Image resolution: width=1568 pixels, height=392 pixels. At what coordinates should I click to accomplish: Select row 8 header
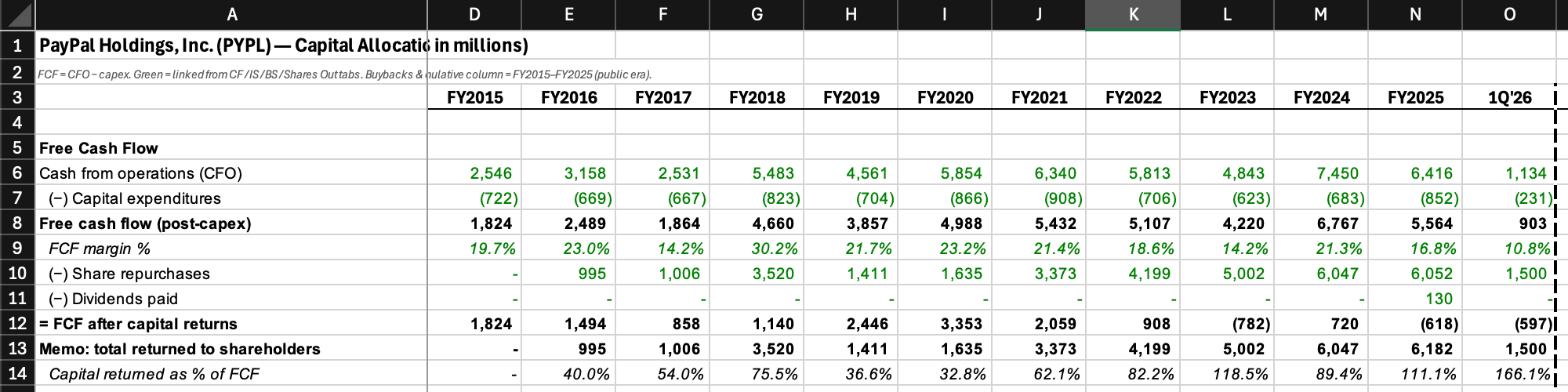[x=17, y=223]
